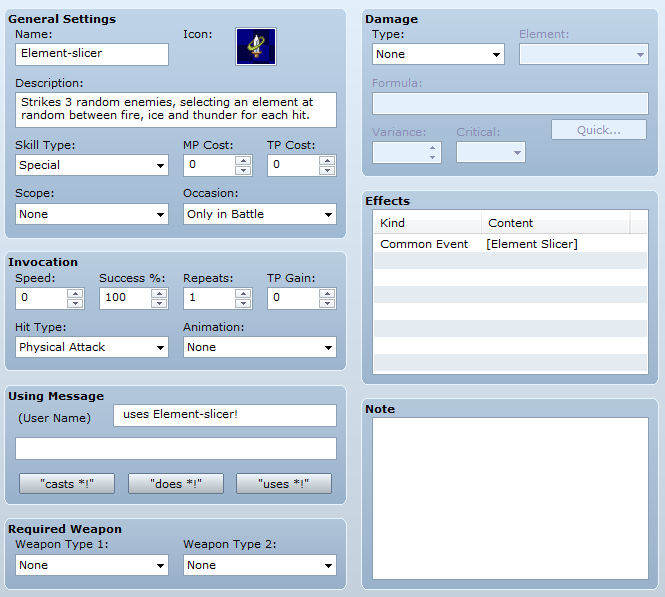
Task: Increase Success % with up arrow
Action: click(159, 293)
